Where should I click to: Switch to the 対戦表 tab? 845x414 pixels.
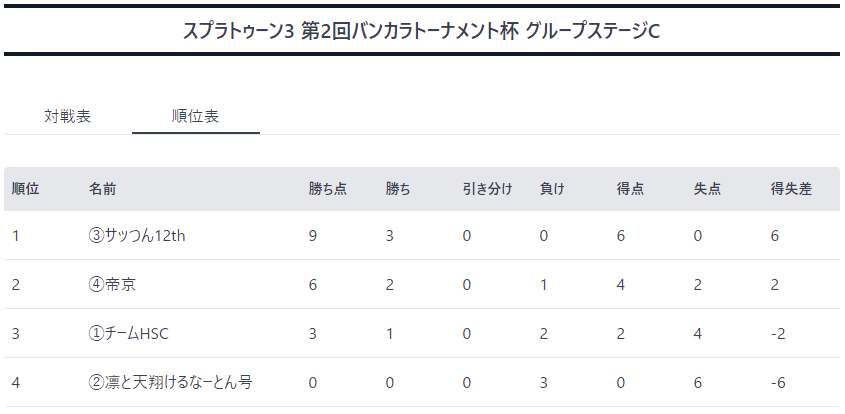pos(67,116)
